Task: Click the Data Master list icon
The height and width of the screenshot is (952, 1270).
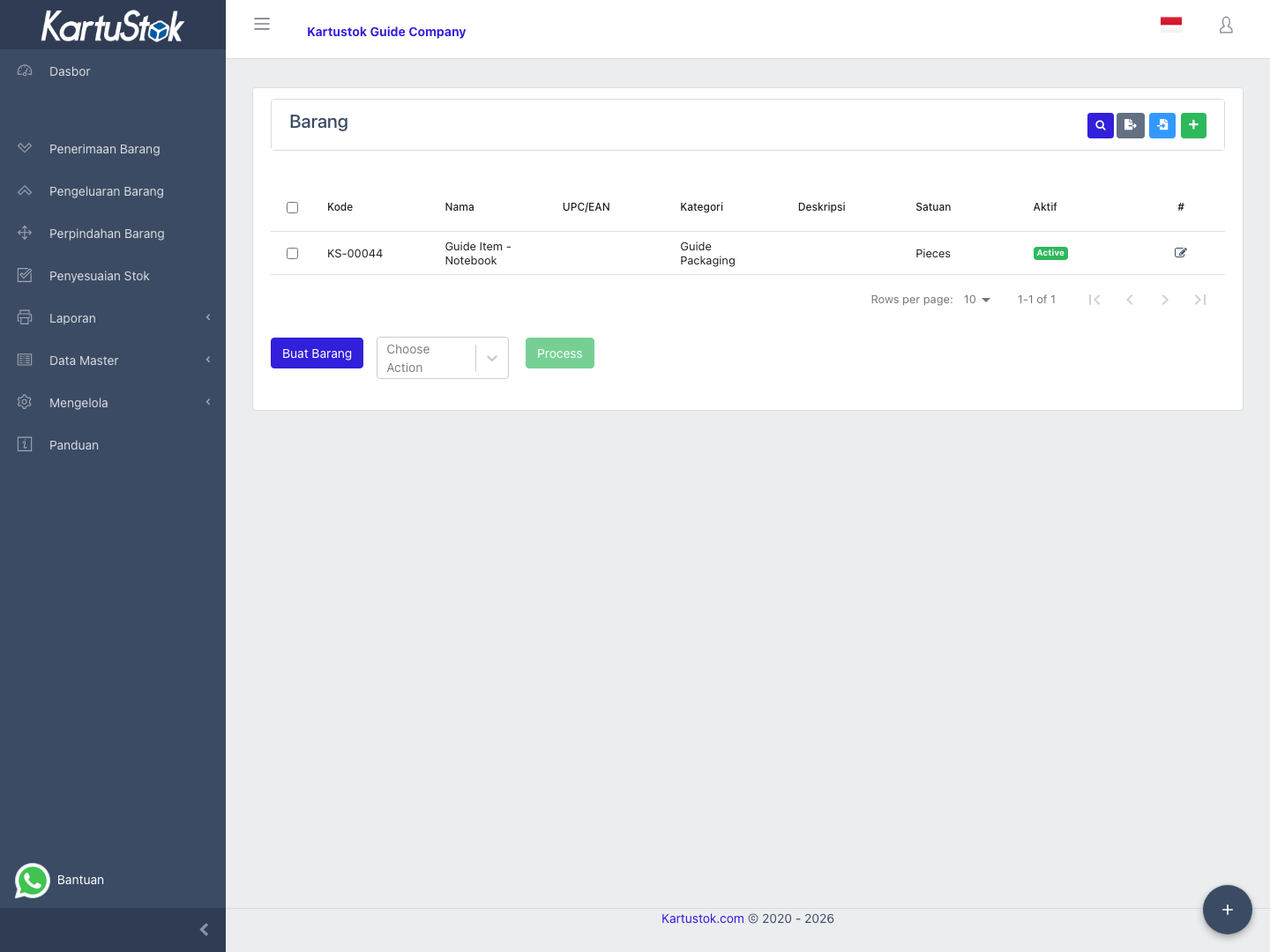Action: pos(25,360)
